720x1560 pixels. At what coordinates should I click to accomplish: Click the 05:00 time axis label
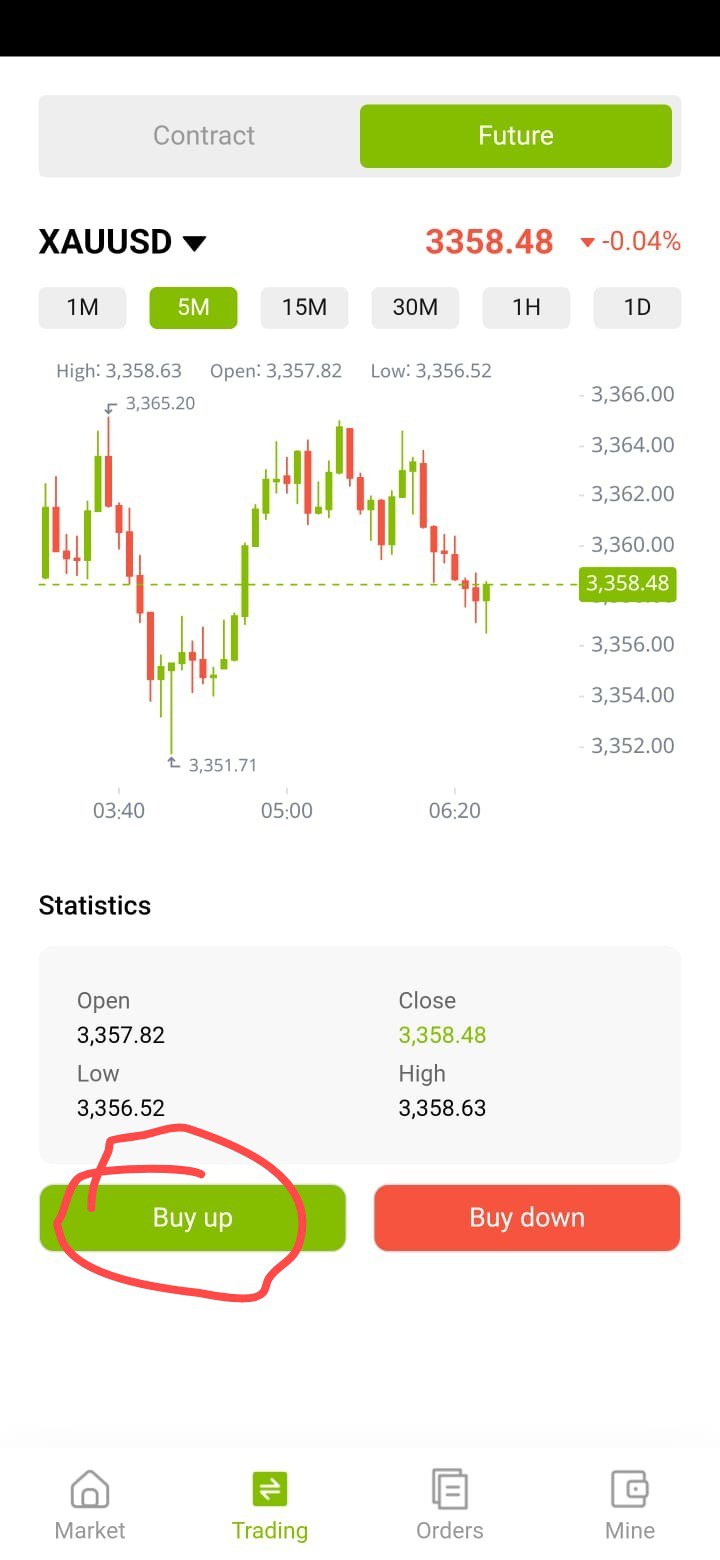(x=287, y=811)
